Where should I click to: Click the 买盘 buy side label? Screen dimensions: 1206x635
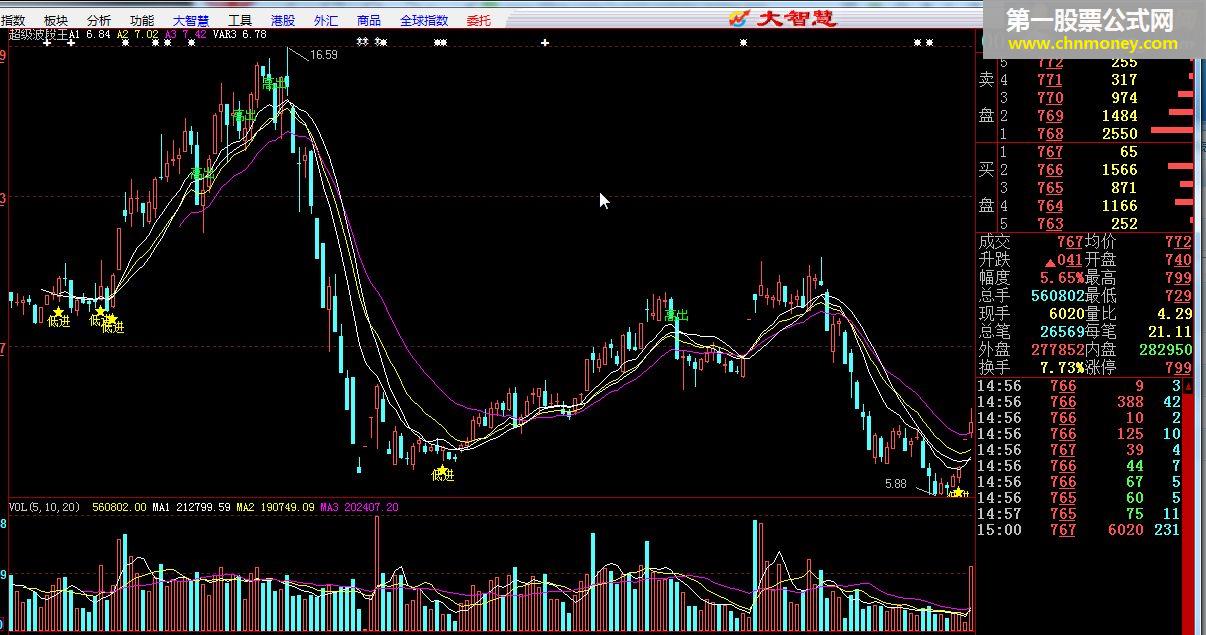(x=986, y=187)
